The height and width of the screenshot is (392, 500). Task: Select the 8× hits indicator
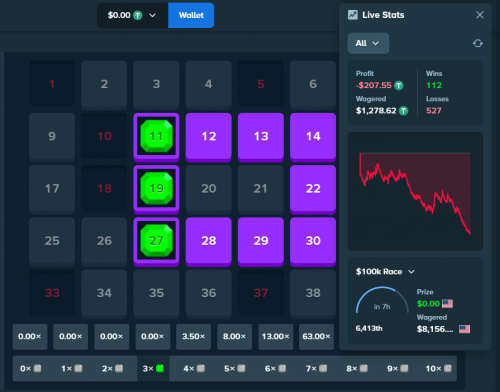(357, 368)
